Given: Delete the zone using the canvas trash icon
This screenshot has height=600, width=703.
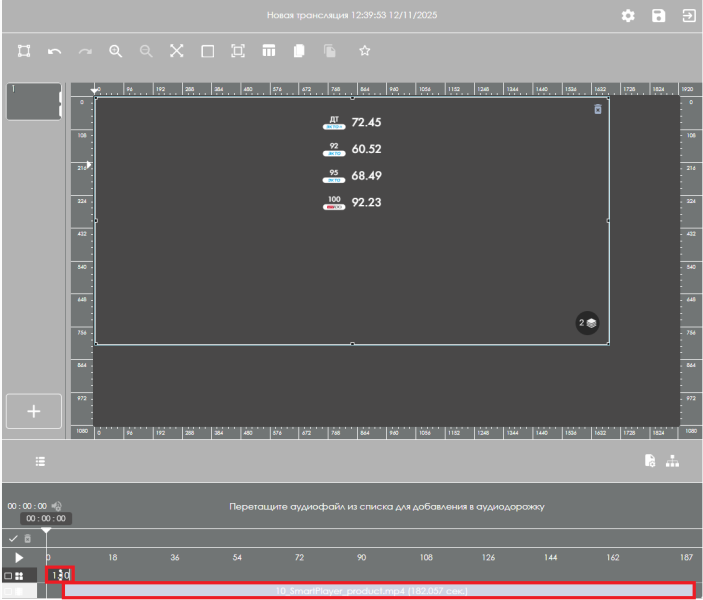Looking at the screenshot, I should (x=598, y=108).
